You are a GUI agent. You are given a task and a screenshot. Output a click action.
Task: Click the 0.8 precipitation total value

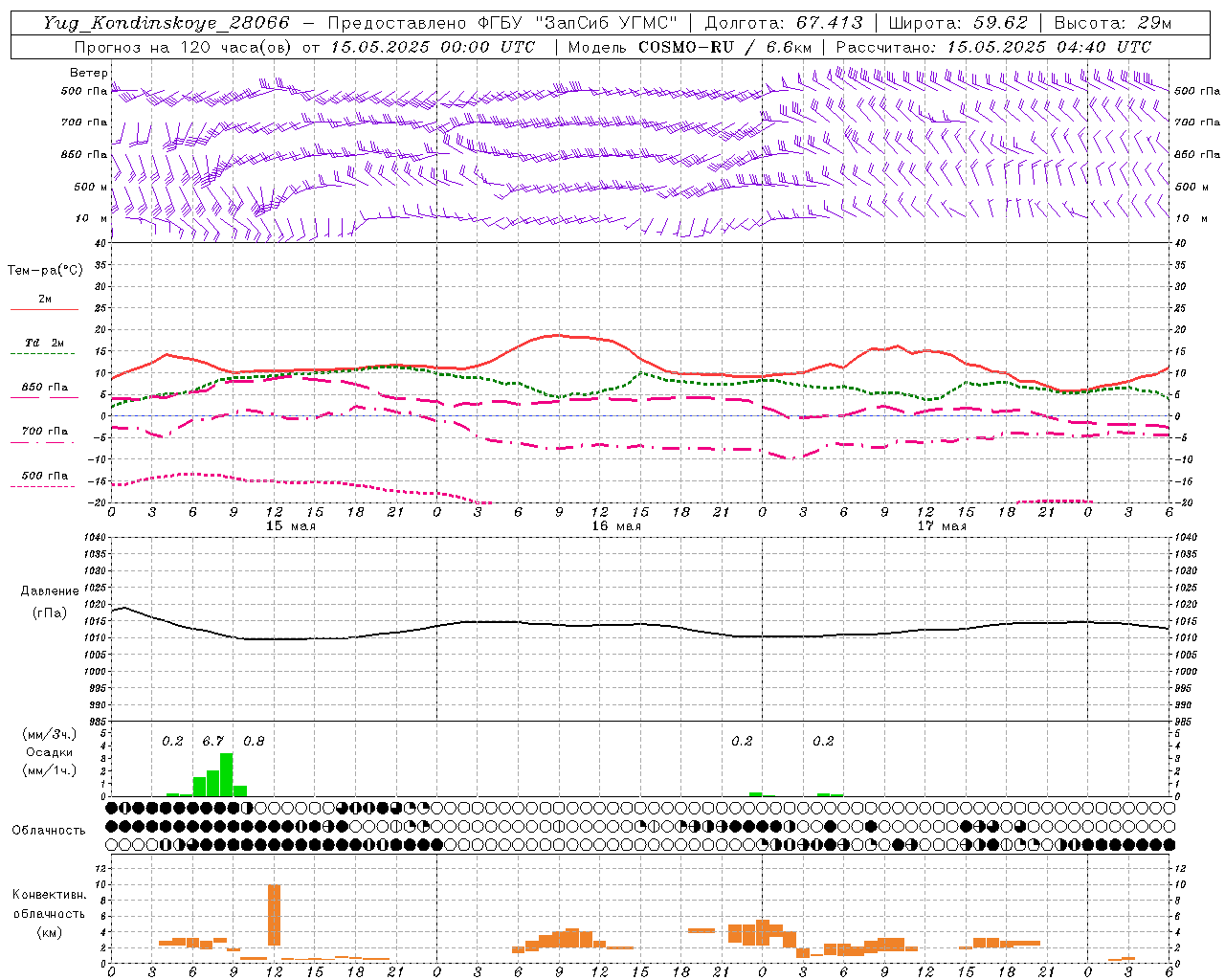point(254,741)
